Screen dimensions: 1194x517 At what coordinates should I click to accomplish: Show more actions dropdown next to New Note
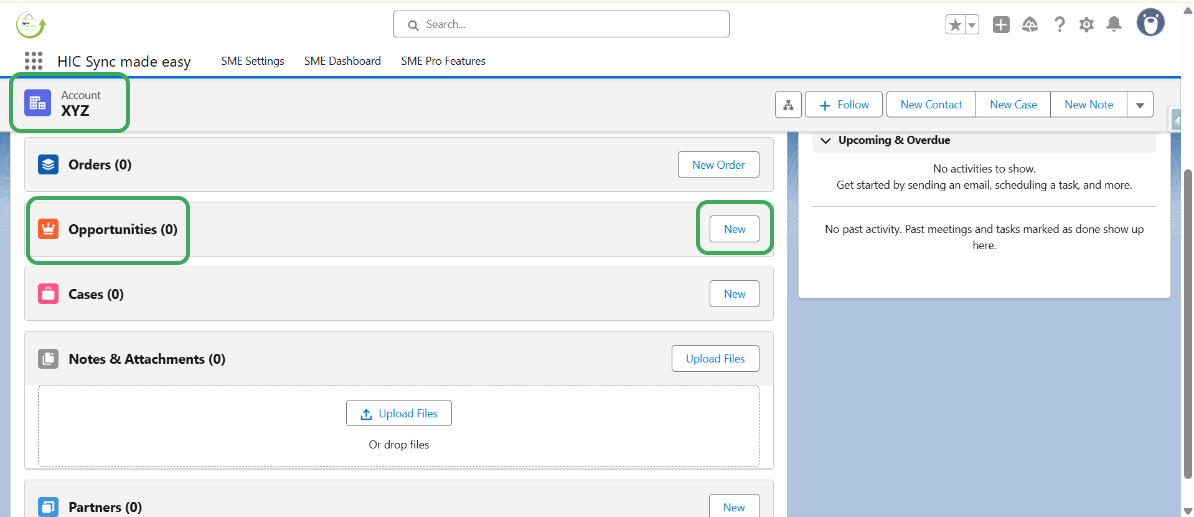click(1140, 105)
